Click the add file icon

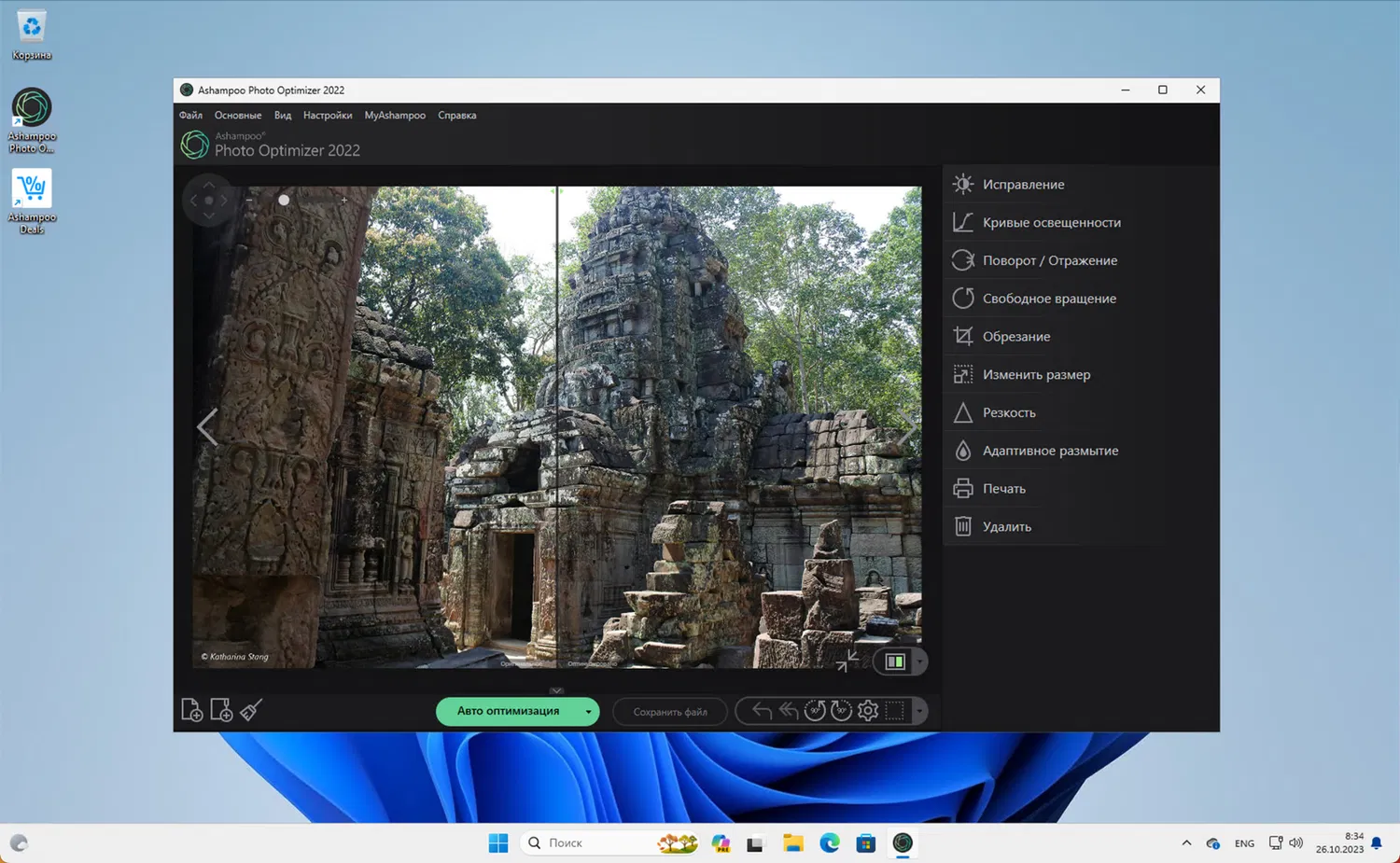coord(191,710)
